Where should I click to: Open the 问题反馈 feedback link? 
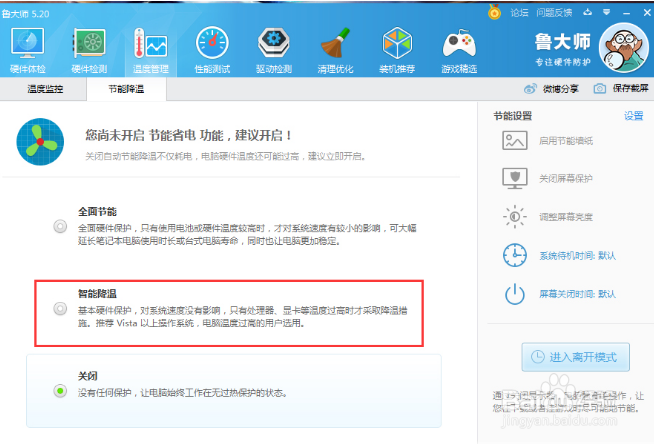tap(554, 13)
